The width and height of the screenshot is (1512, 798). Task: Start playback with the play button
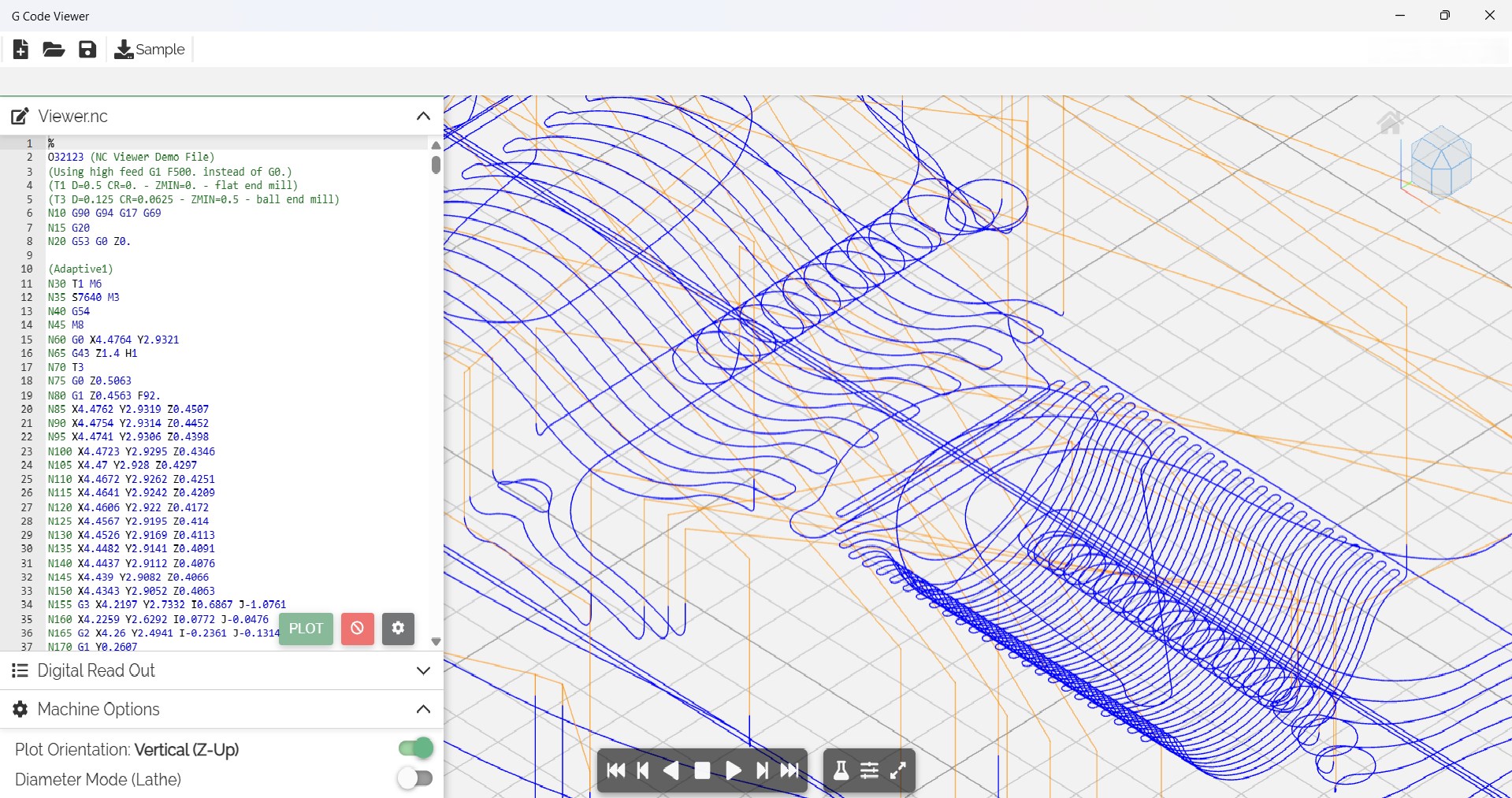coord(733,770)
